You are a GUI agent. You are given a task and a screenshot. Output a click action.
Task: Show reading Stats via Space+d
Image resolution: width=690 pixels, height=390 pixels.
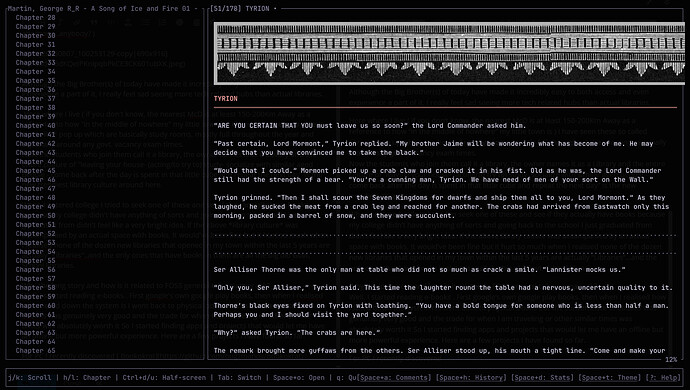[543, 378]
